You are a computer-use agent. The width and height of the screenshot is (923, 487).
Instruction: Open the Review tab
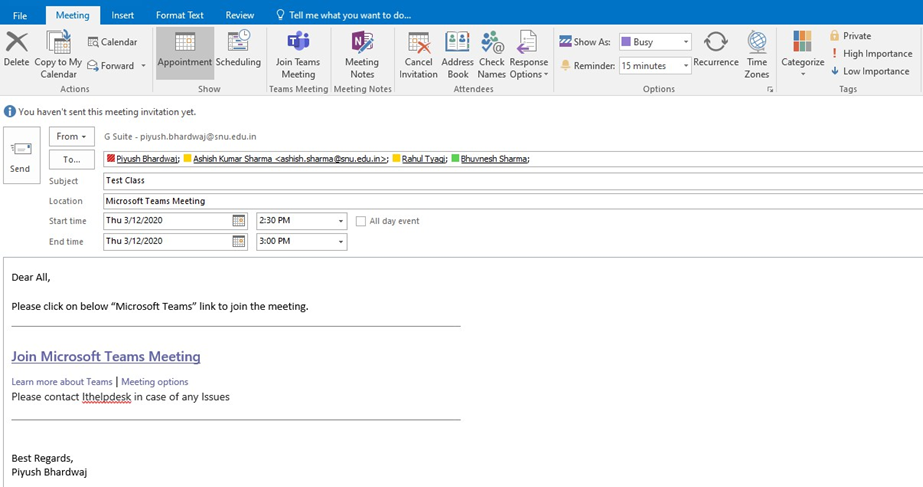(240, 15)
